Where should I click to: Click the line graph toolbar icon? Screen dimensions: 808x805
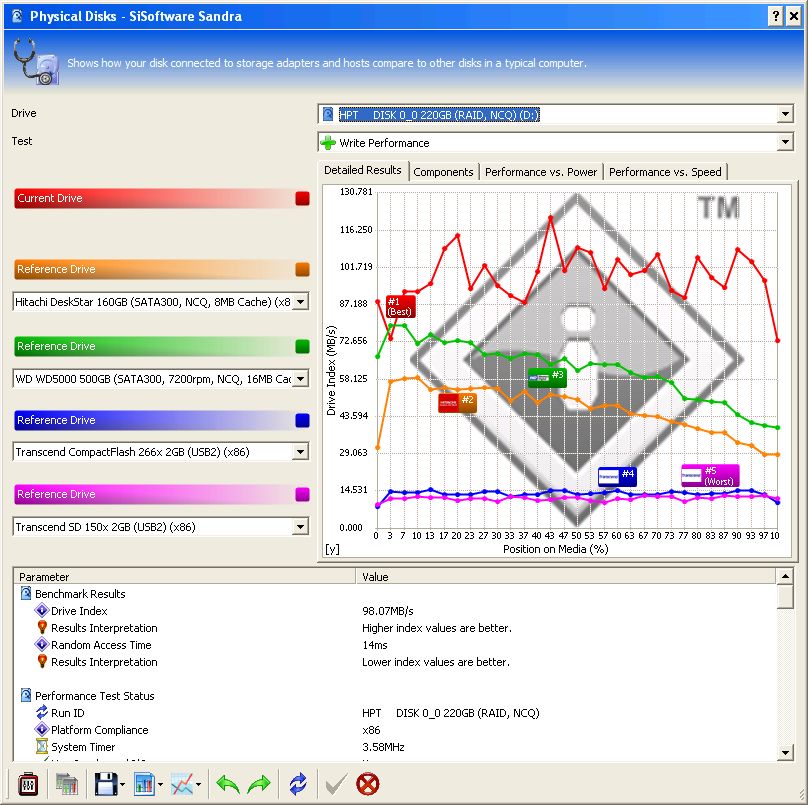[x=182, y=784]
